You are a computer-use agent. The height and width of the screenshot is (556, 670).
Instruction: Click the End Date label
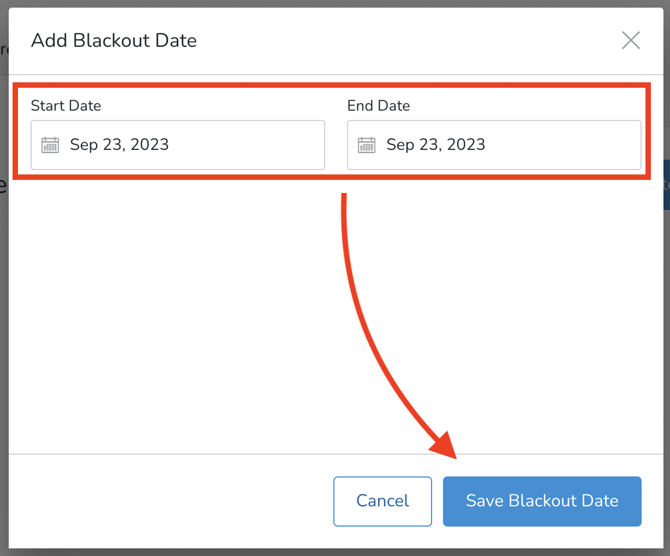tap(378, 105)
